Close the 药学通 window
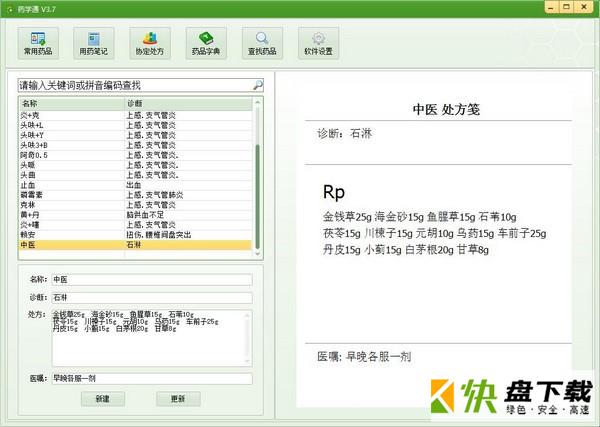600x427 pixels. click(x=584, y=7)
